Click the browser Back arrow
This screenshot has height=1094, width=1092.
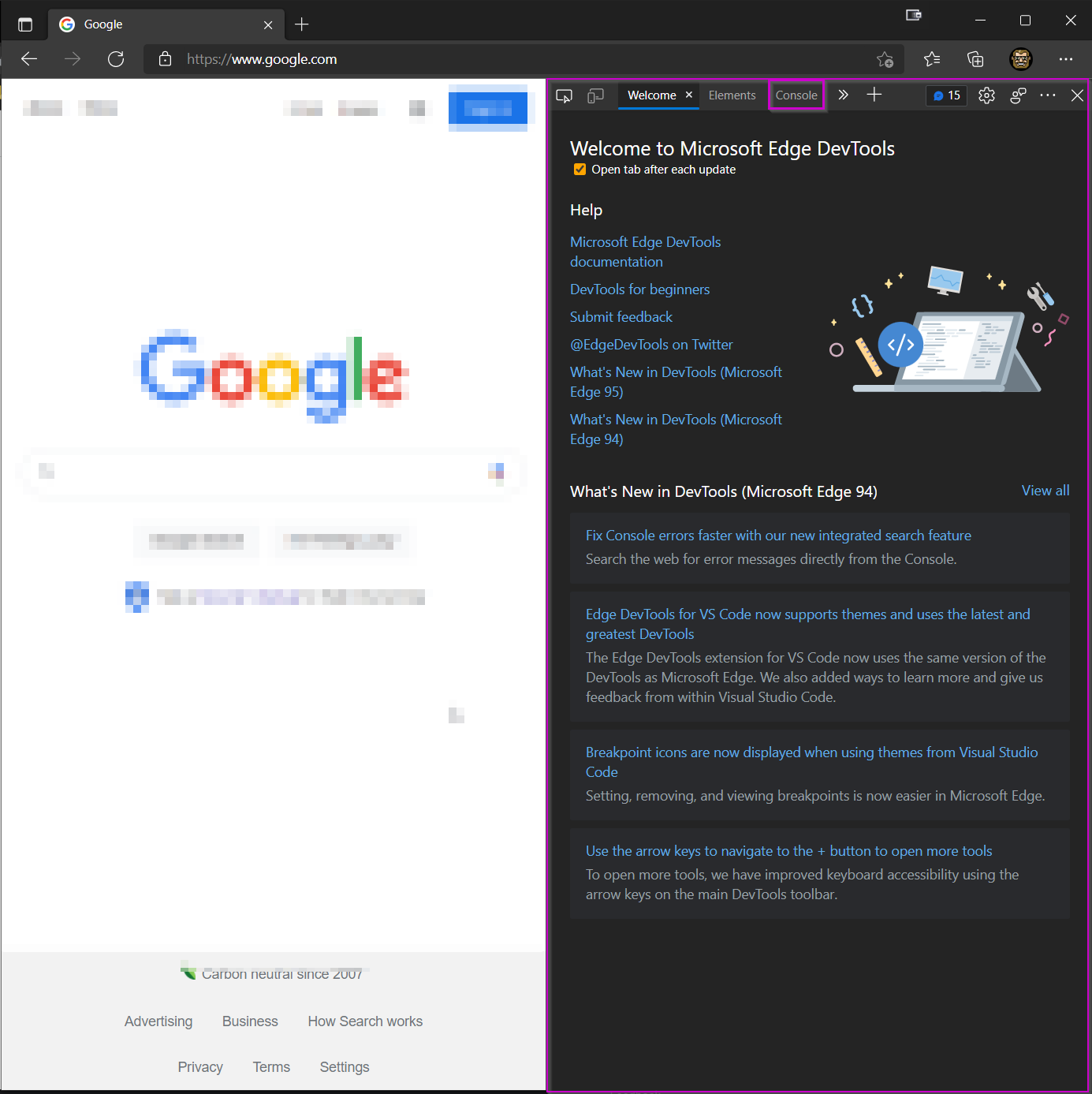[x=29, y=59]
